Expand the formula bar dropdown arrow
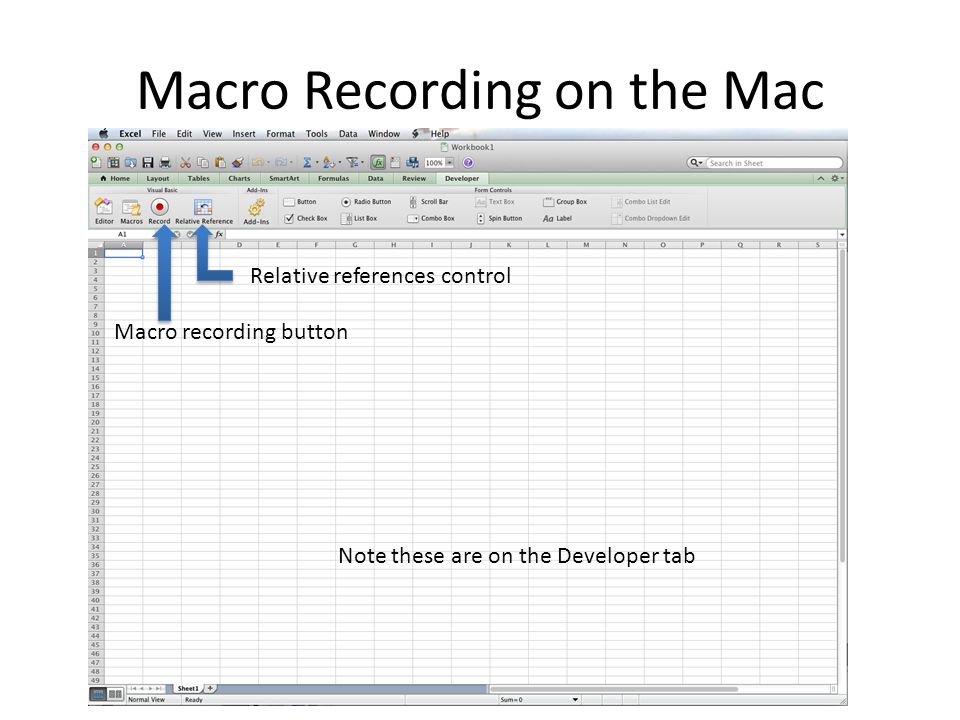The image size is (960, 720). pyautogui.click(x=842, y=234)
